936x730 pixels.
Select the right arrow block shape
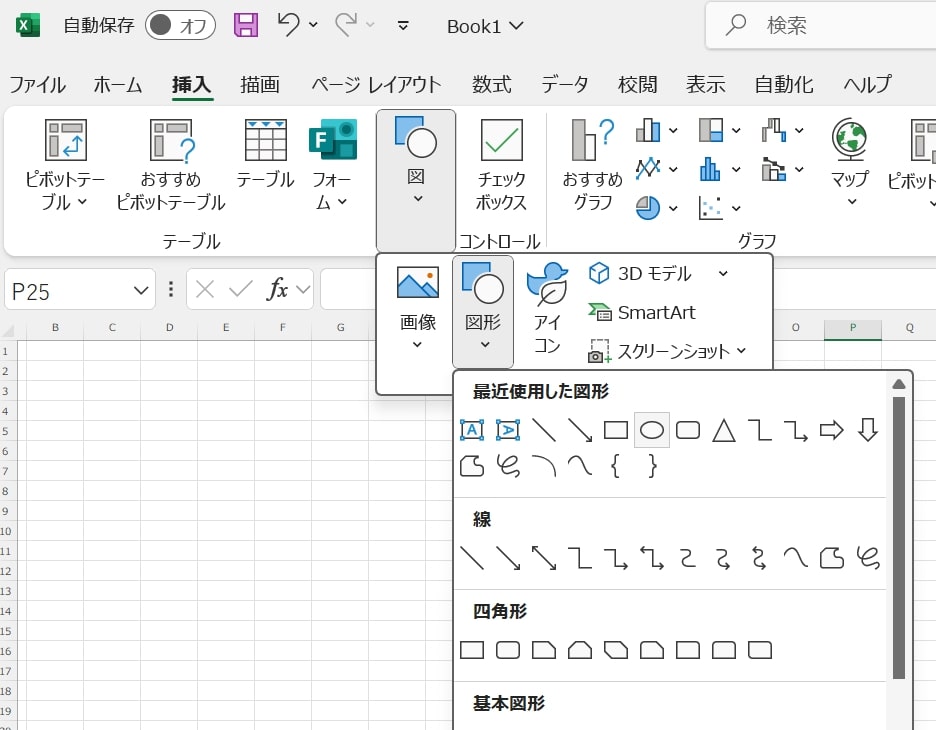tap(832, 430)
